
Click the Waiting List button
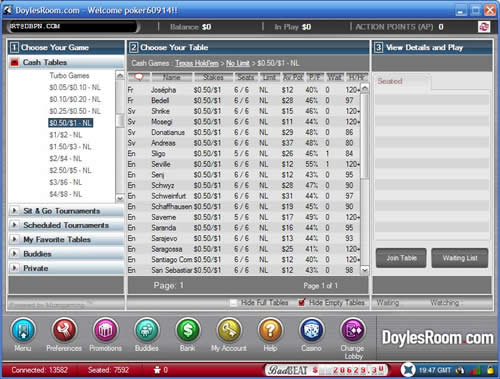click(x=460, y=258)
